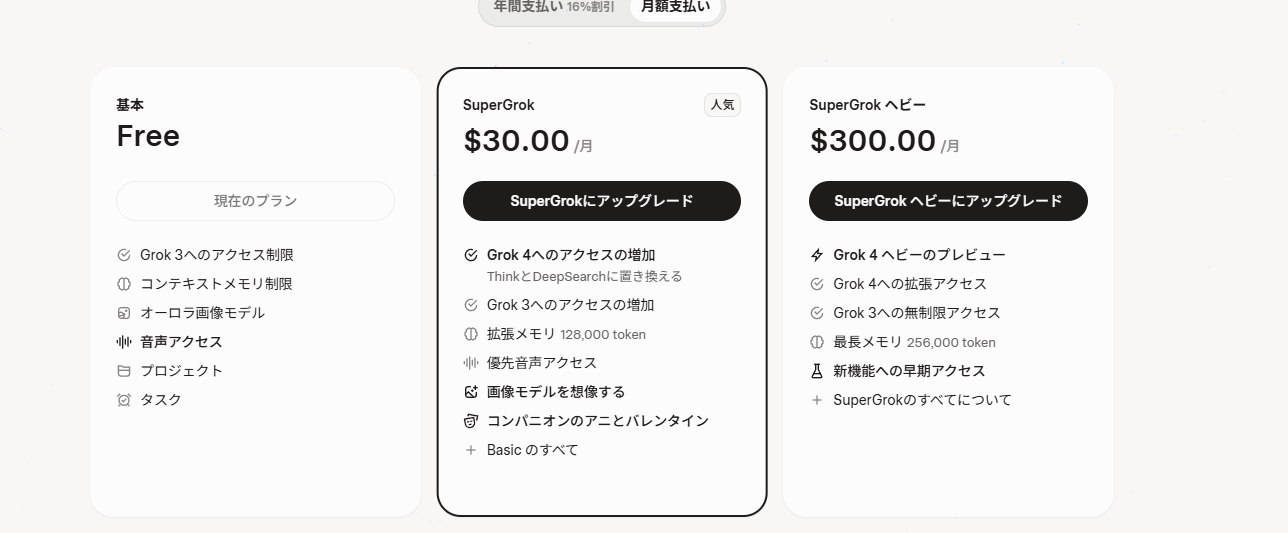The height and width of the screenshot is (533, 1288).
Task: Click the brain icon beside コンテキストメモリ制限
Action: point(124,284)
